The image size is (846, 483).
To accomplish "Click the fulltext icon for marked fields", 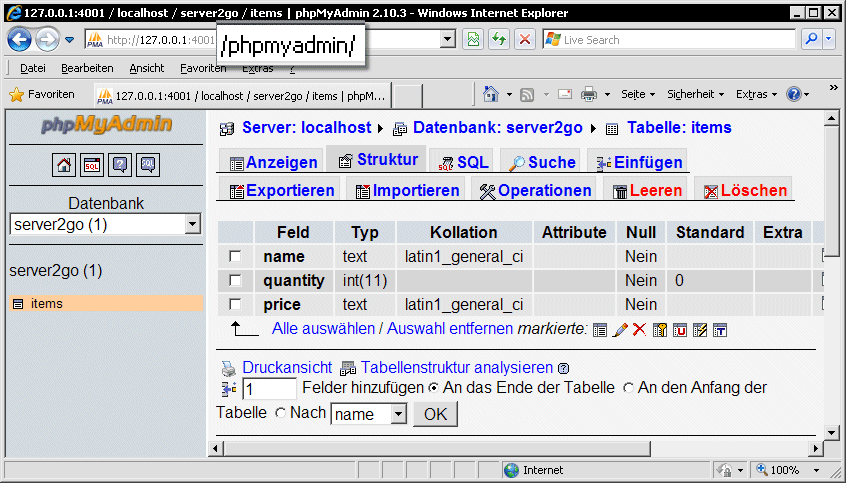I will 720,330.
